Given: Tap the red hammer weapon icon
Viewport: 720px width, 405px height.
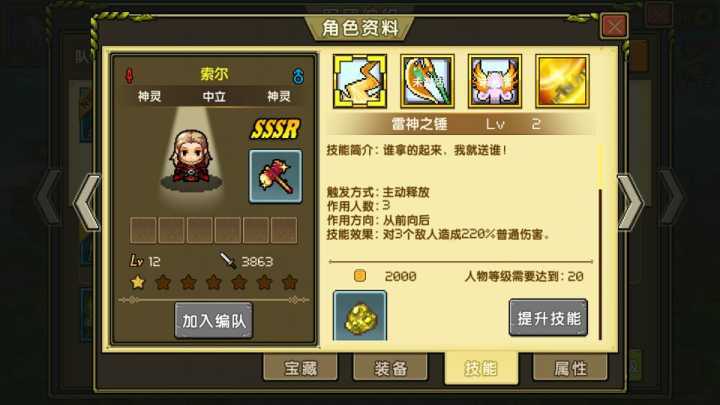Looking at the screenshot, I should (276, 176).
